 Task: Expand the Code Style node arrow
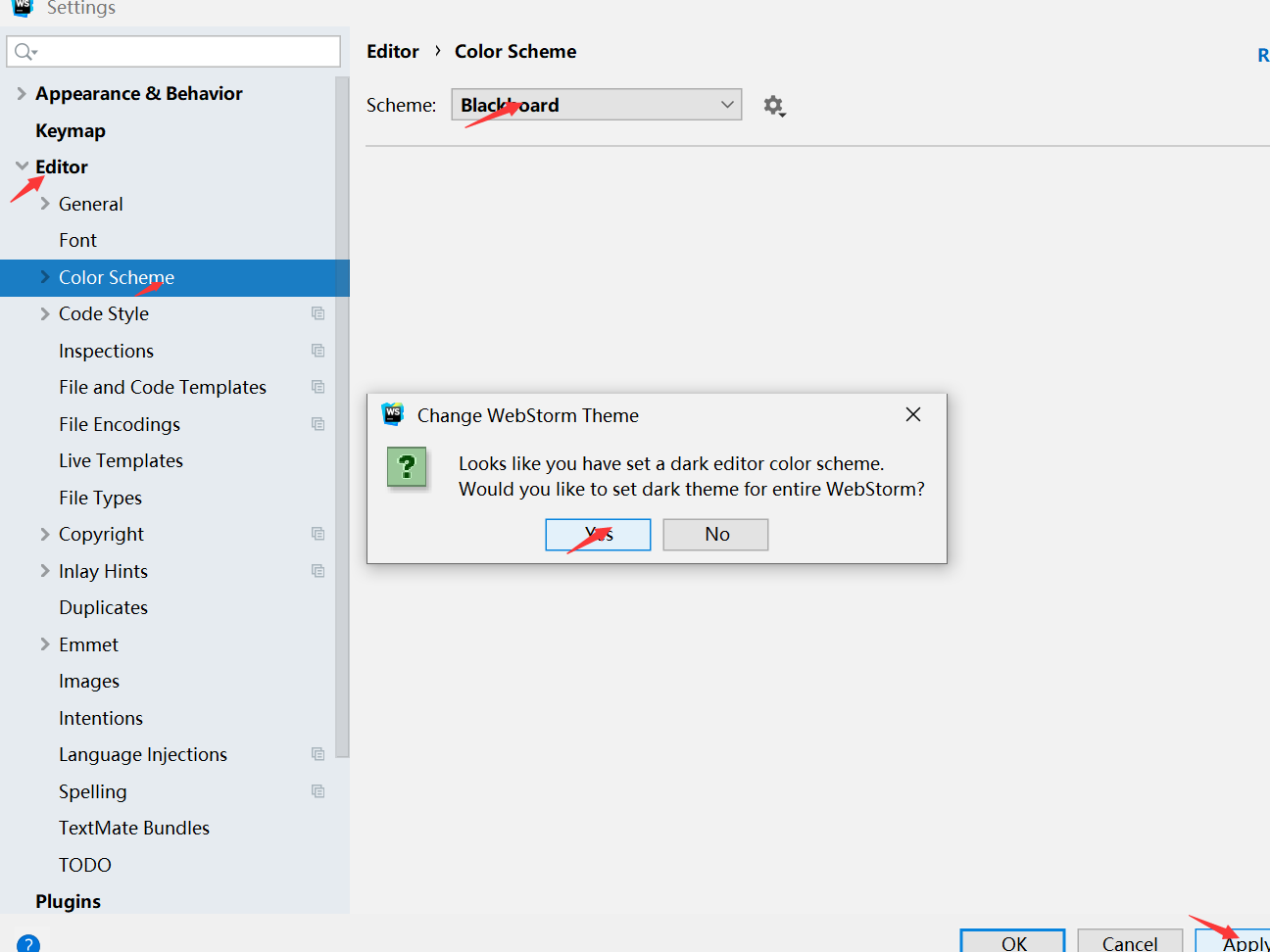[x=45, y=313]
